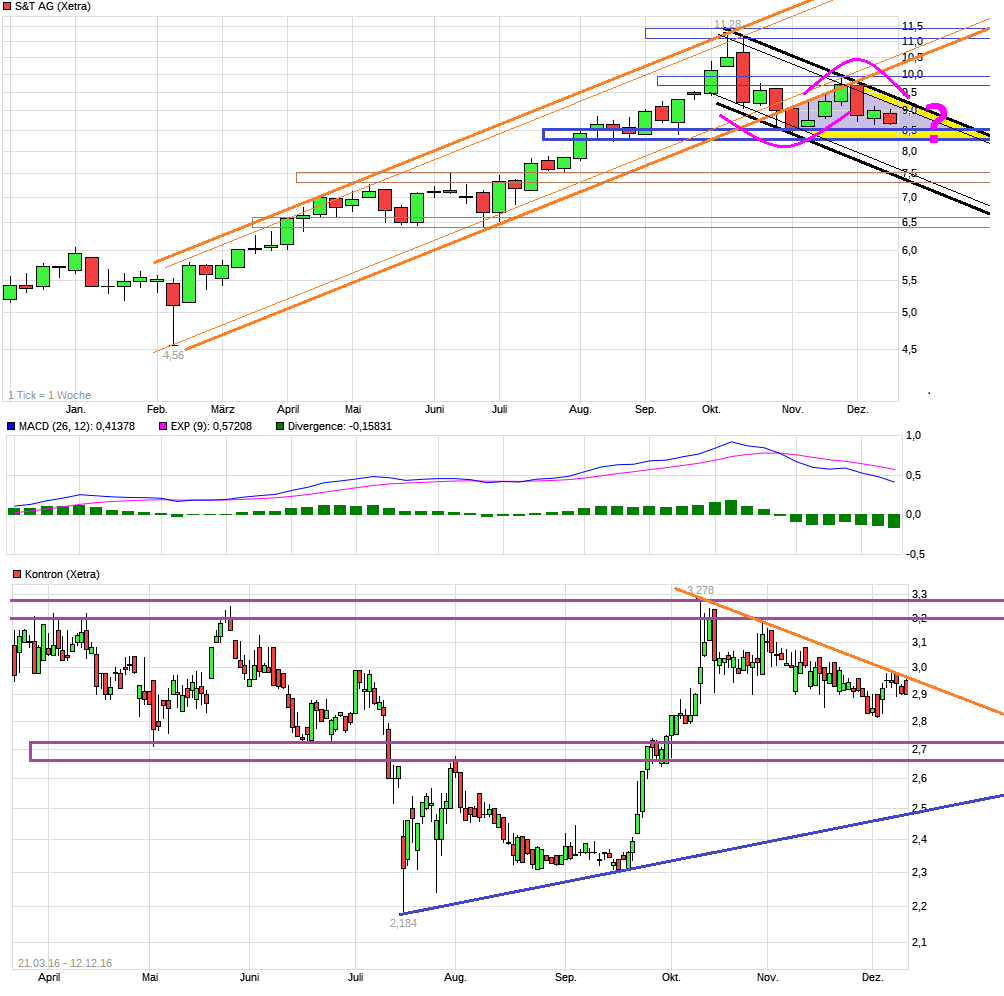Click the 3,3 price level on Kontron axis
Screen dimensions: 1004x996
click(x=919, y=594)
